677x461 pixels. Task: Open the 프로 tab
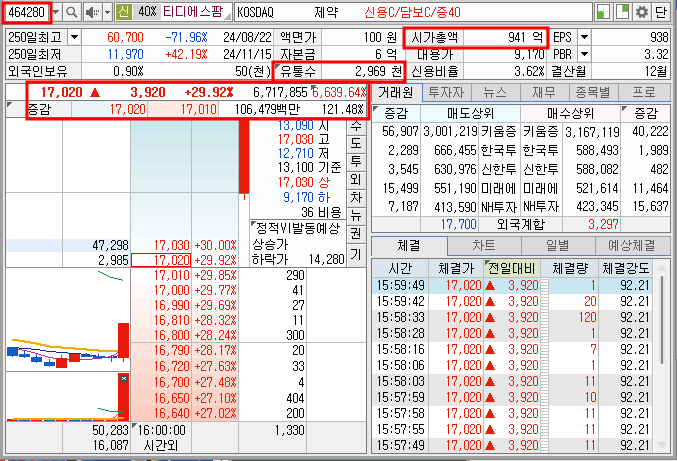[643, 92]
